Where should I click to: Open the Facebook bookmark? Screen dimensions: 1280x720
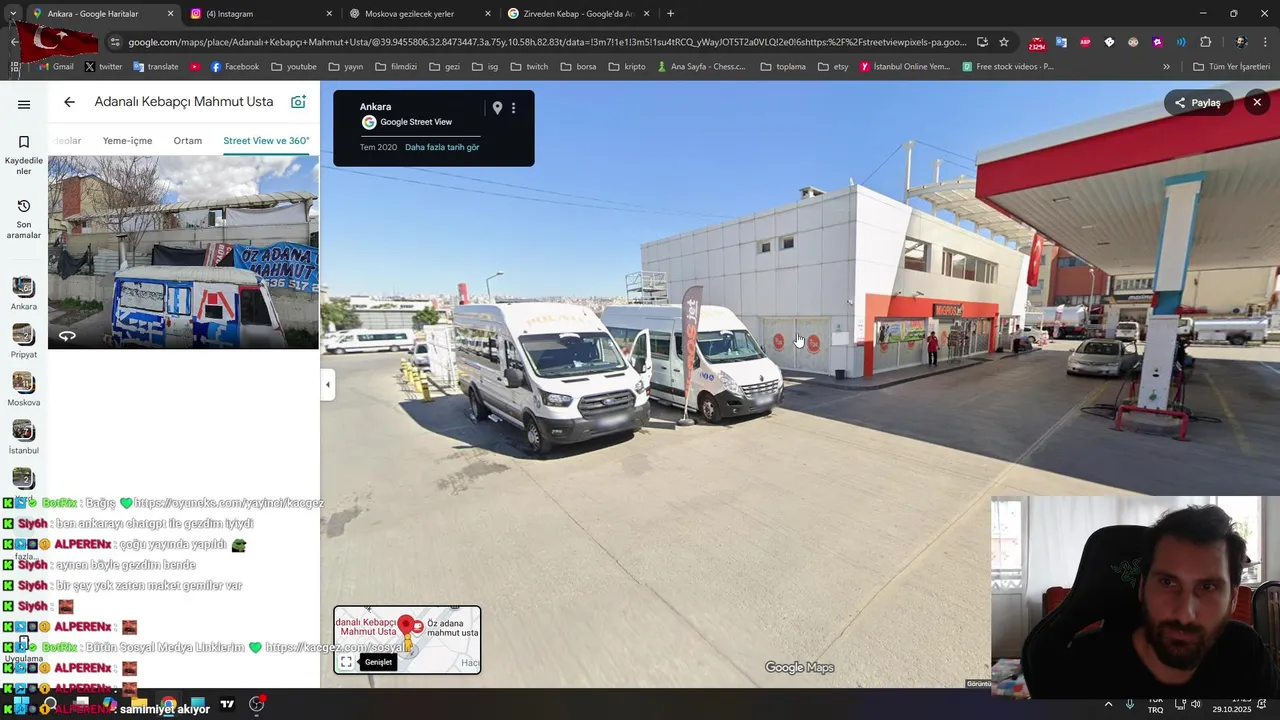235,67
